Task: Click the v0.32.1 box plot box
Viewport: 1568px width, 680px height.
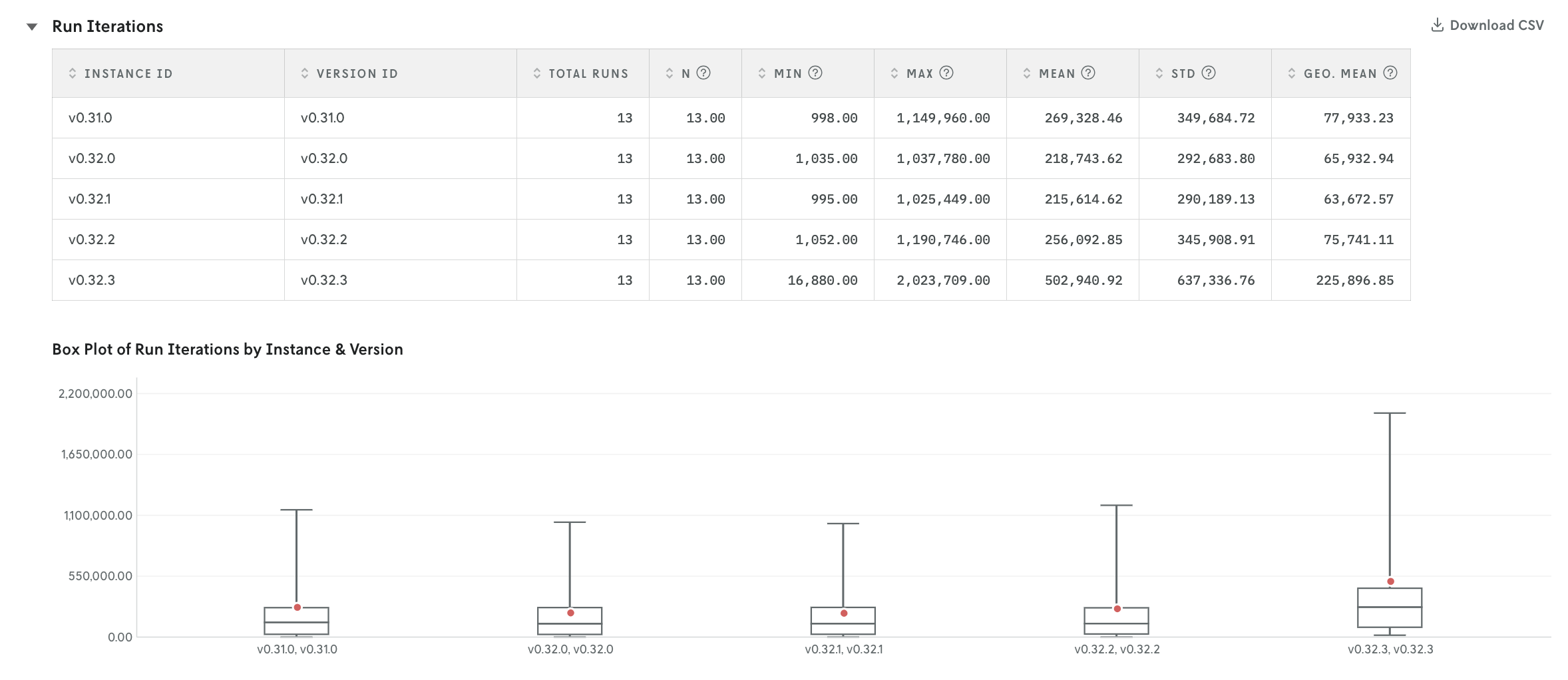Action: [843, 621]
